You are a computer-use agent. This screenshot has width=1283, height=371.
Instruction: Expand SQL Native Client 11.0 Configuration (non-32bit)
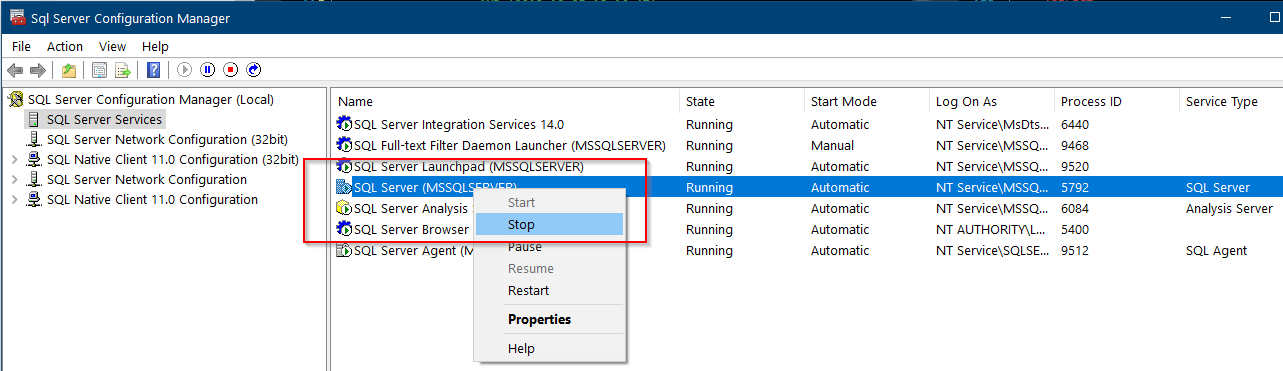(13, 199)
